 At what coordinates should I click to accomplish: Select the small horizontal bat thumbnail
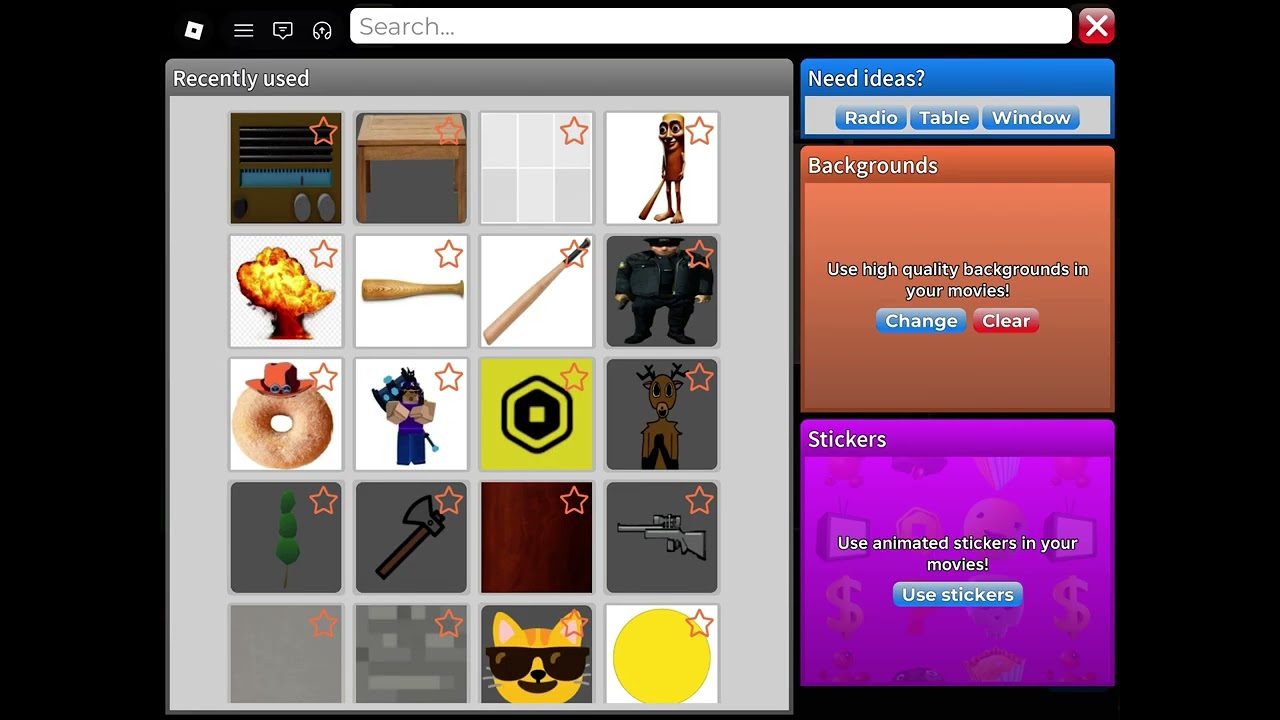coord(411,291)
